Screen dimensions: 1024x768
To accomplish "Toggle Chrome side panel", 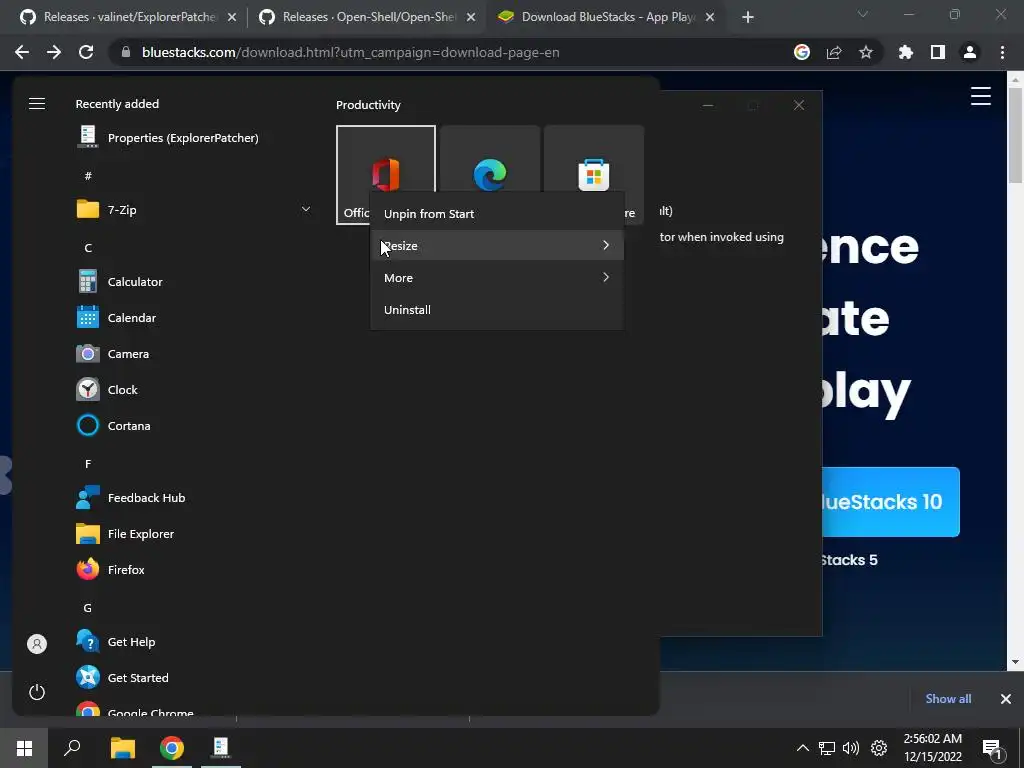I will (x=938, y=52).
